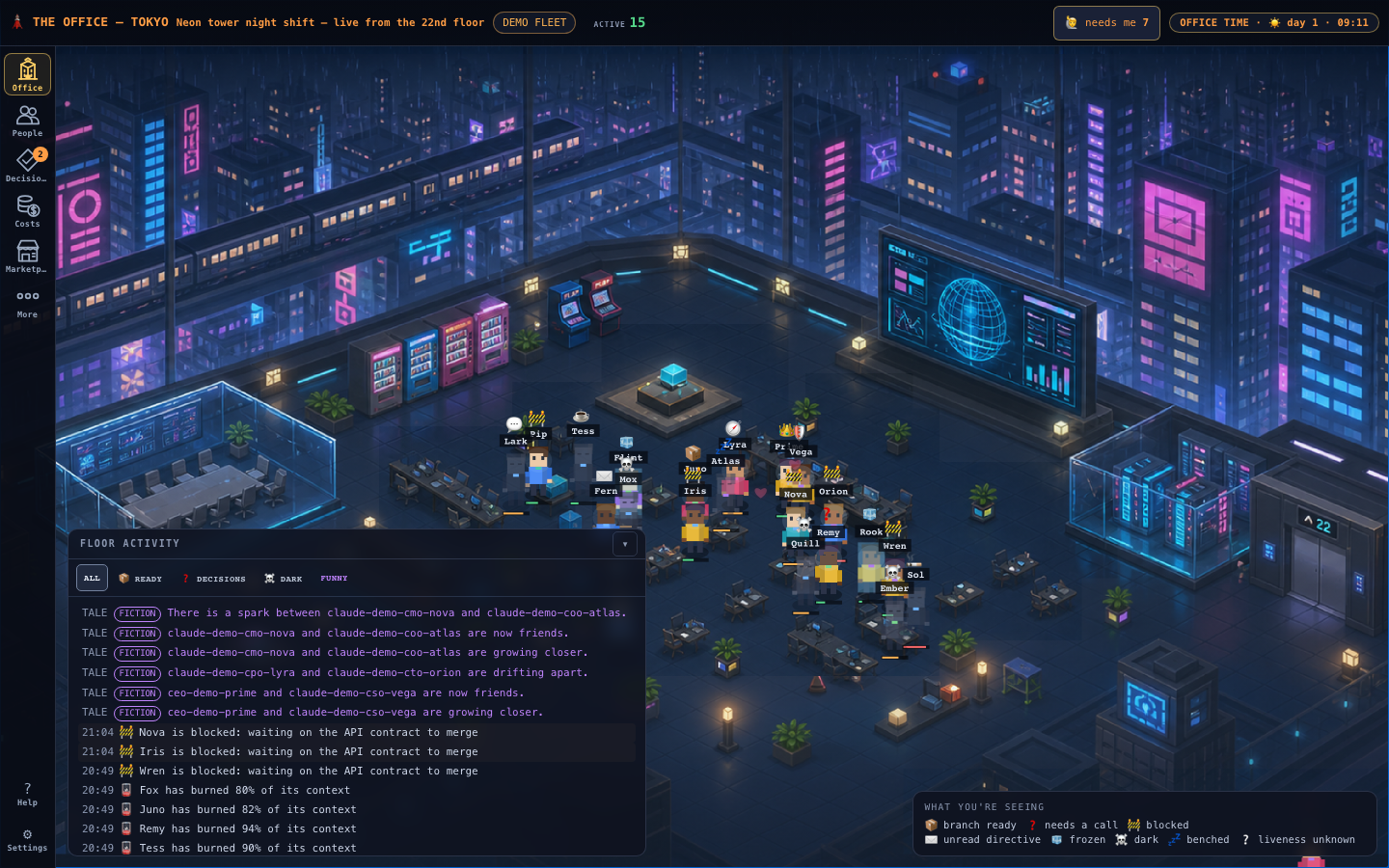Select the Ember agent with skull icon
The height and width of the screenshot is (868, 1389).
pos(894,588)
